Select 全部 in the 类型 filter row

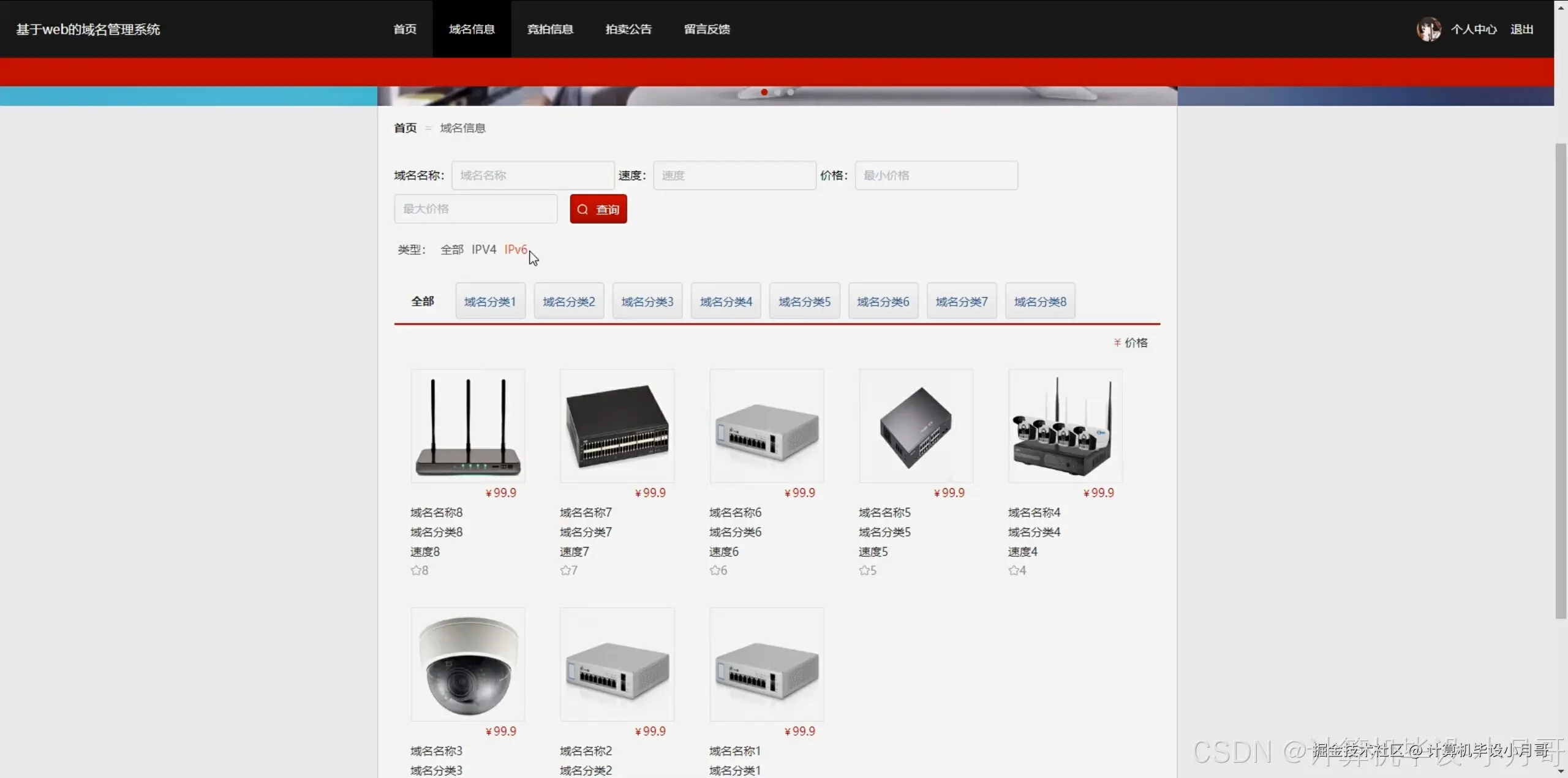tap(451, 249)
